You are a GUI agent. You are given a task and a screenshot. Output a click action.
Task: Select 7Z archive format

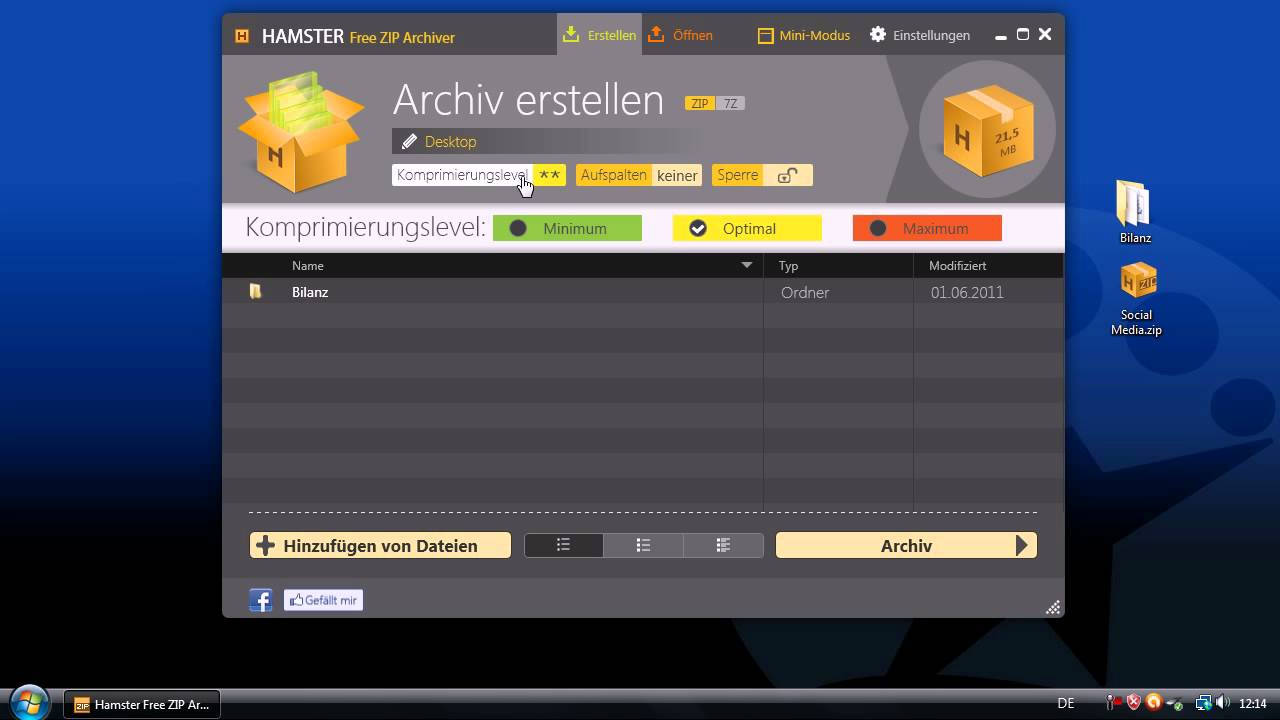click(730, 103)
